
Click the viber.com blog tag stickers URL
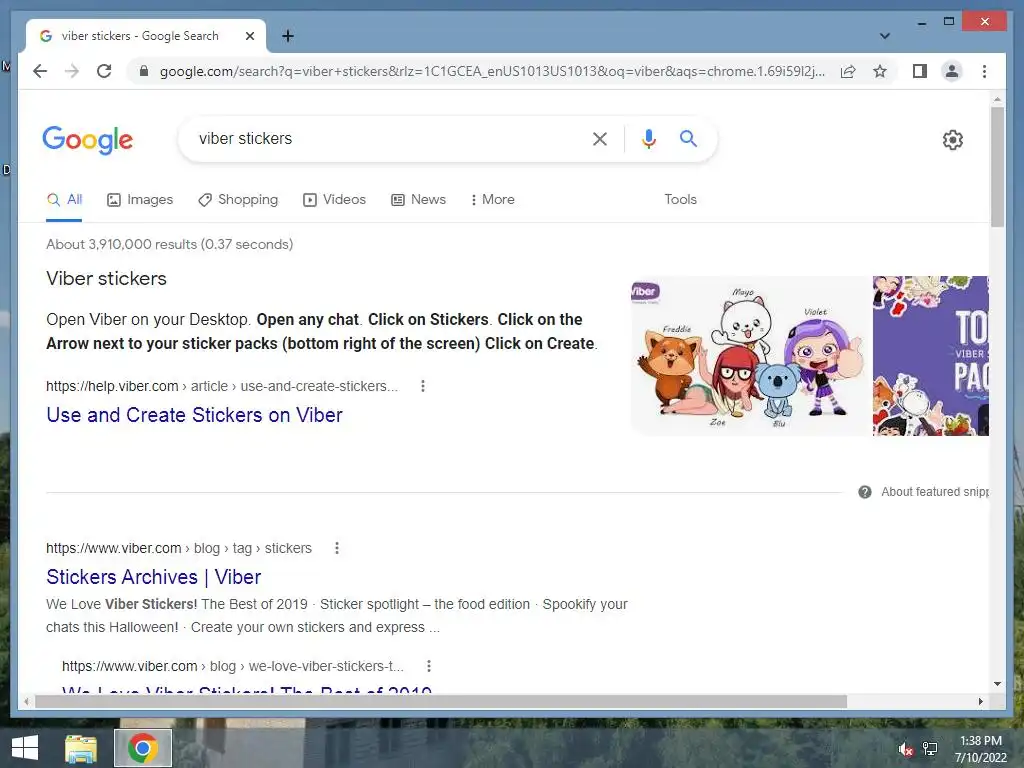(178, 548)
